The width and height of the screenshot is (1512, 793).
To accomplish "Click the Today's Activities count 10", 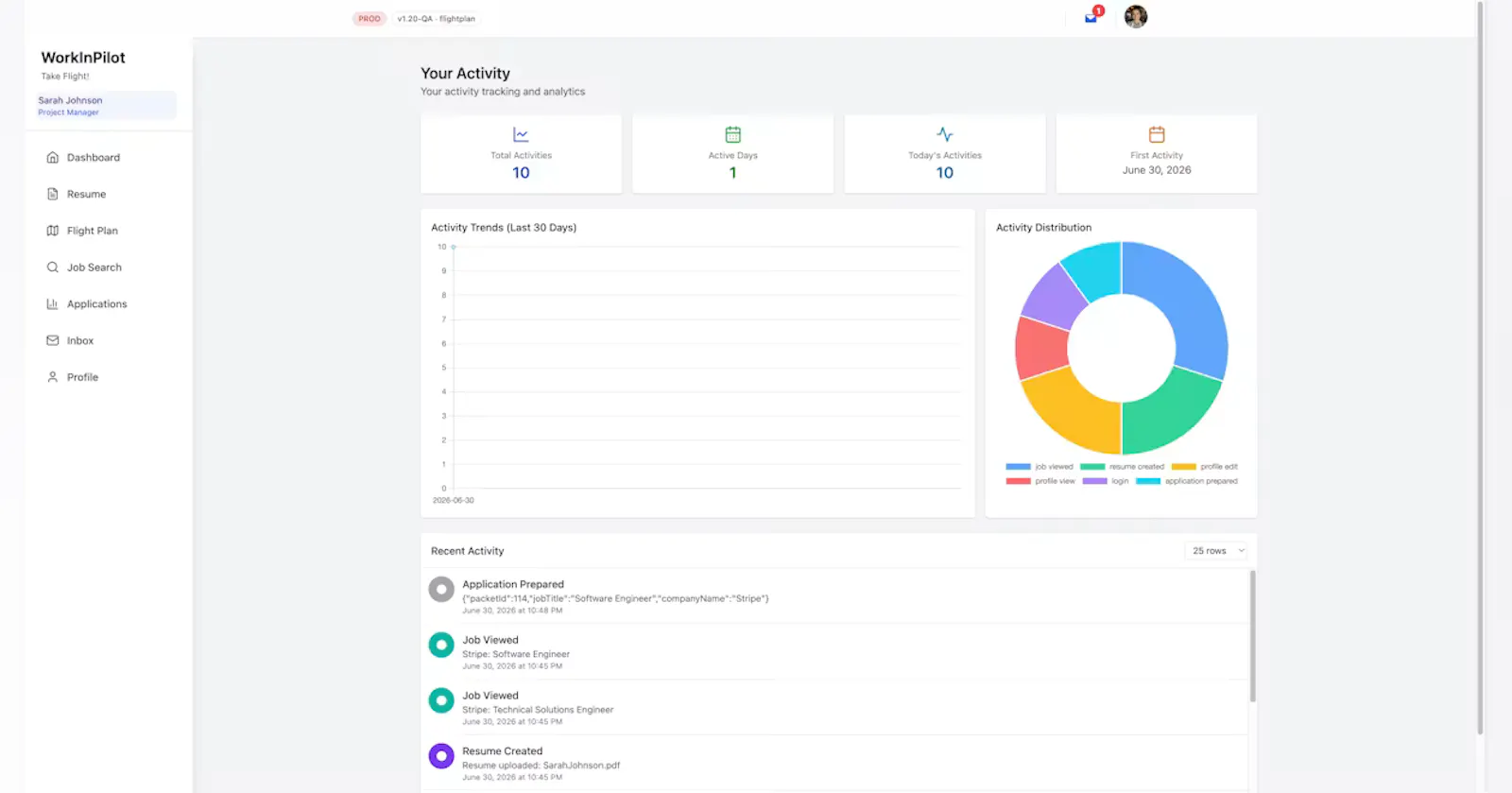I will coord(945,173).
